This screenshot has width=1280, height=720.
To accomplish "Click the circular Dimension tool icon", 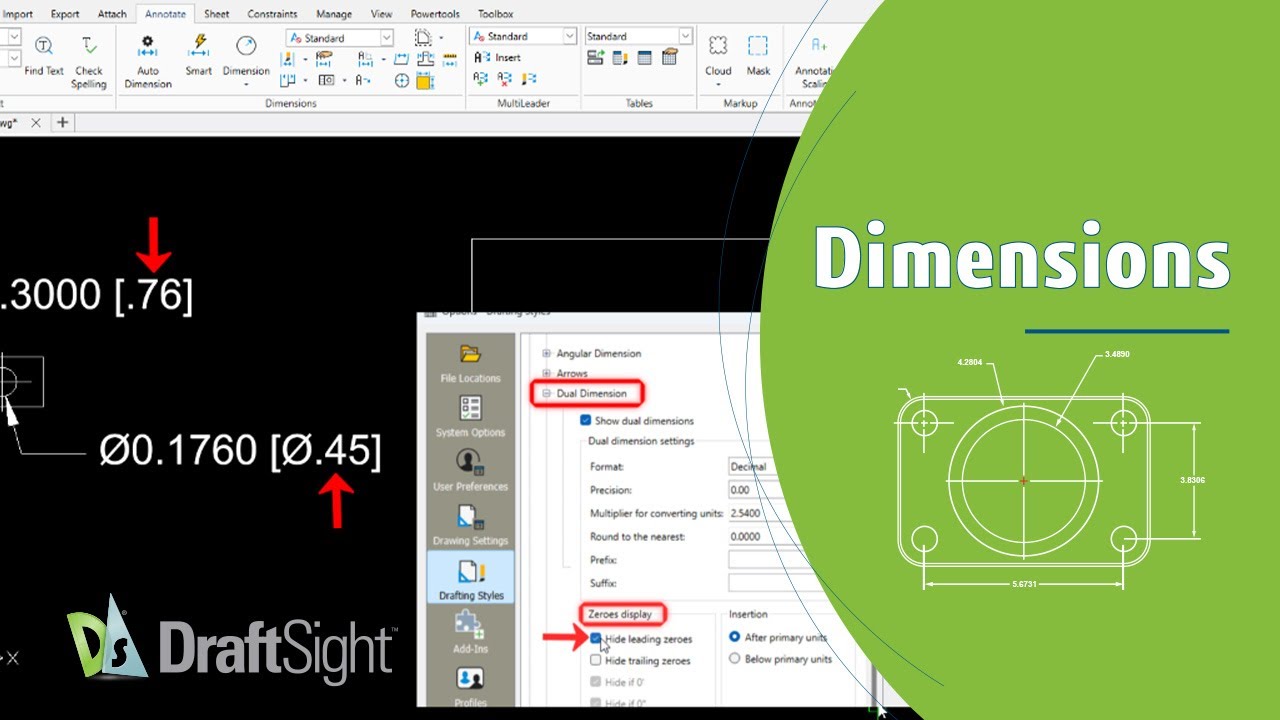I will point(246,46).
